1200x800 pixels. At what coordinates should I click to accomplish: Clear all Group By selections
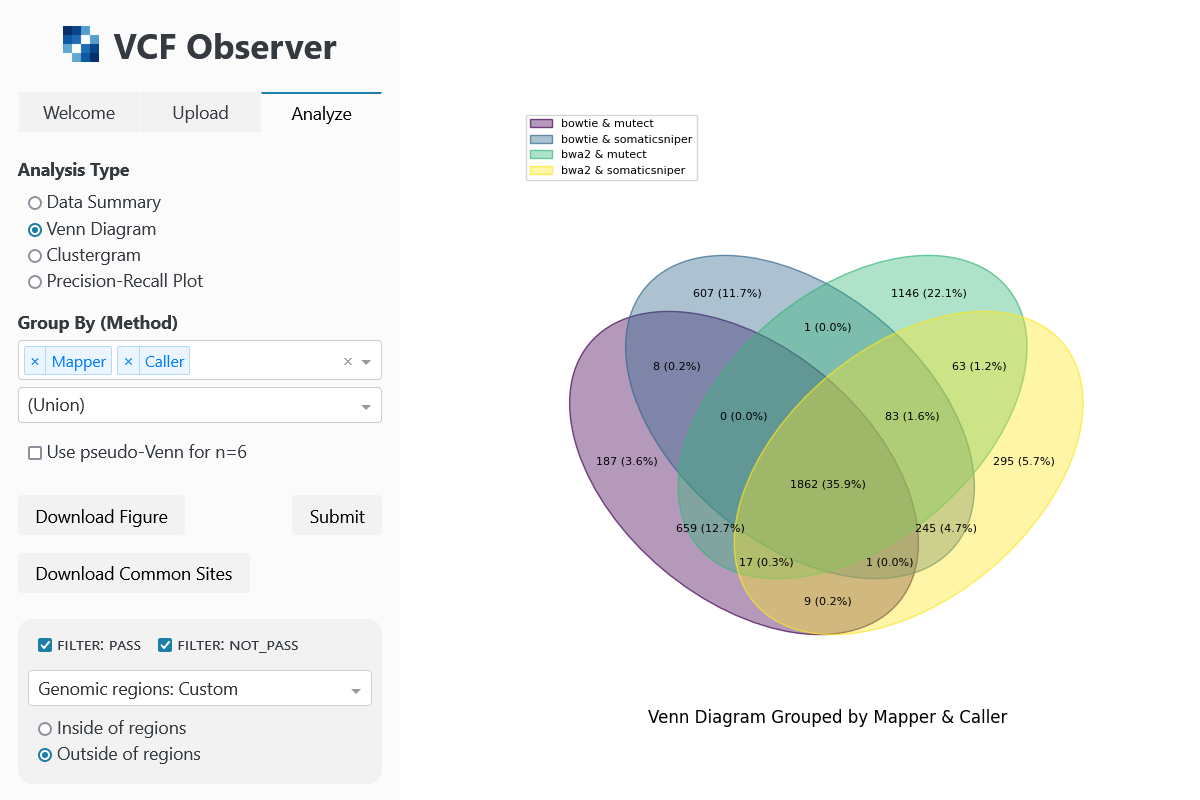click(348, 361)
